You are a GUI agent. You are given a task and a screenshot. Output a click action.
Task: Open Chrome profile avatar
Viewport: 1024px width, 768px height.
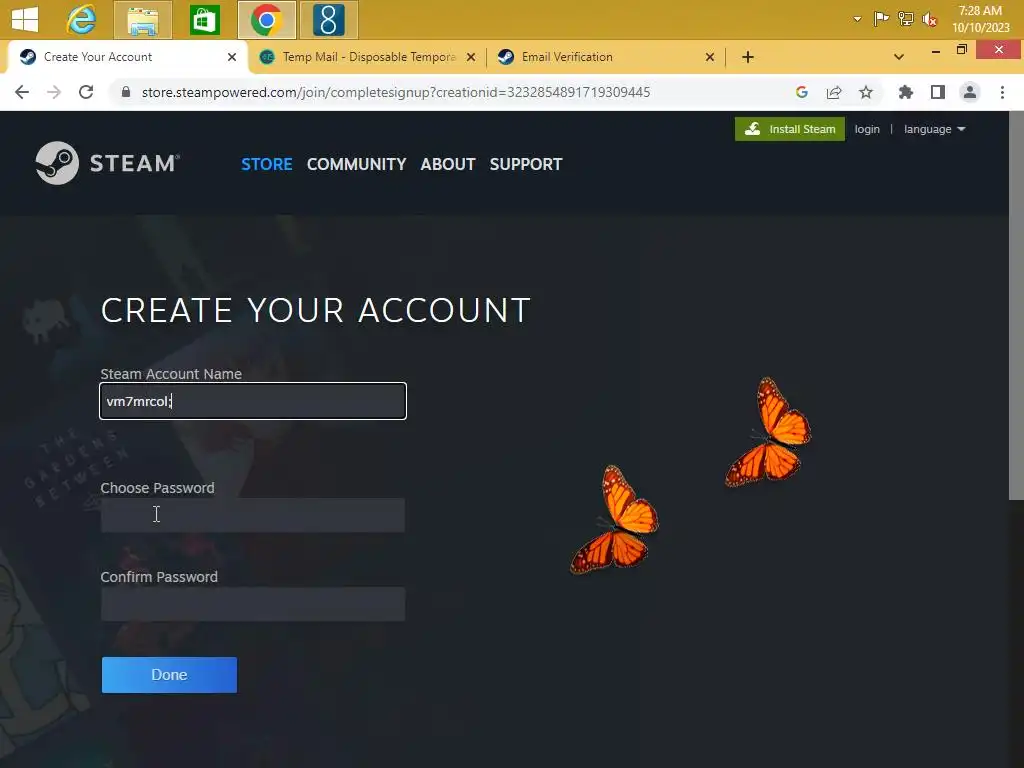point(970,92)
